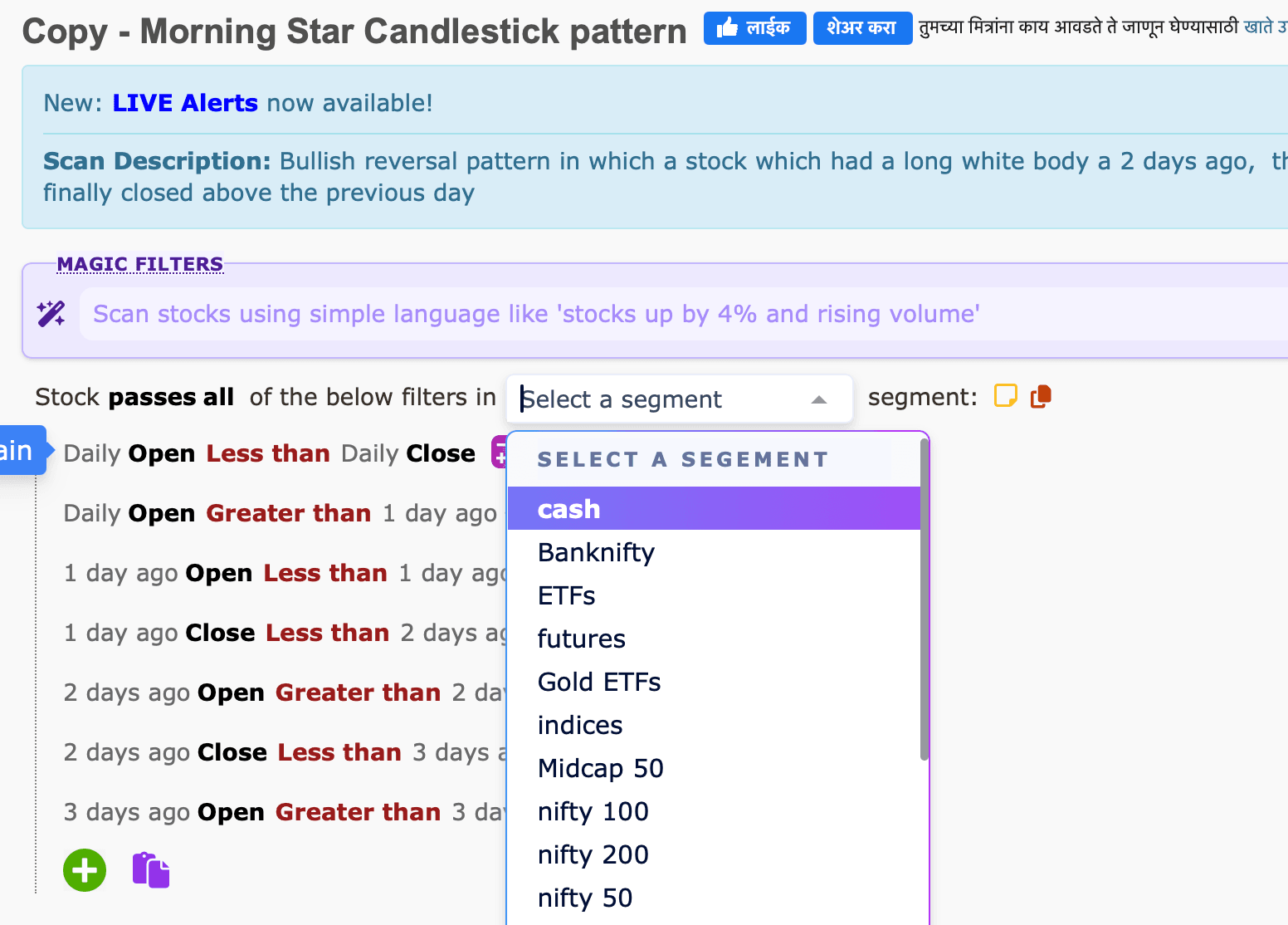Click the purple clipboard icon to duplicate filters
The image size is (1288, 925).
(150, 869)
